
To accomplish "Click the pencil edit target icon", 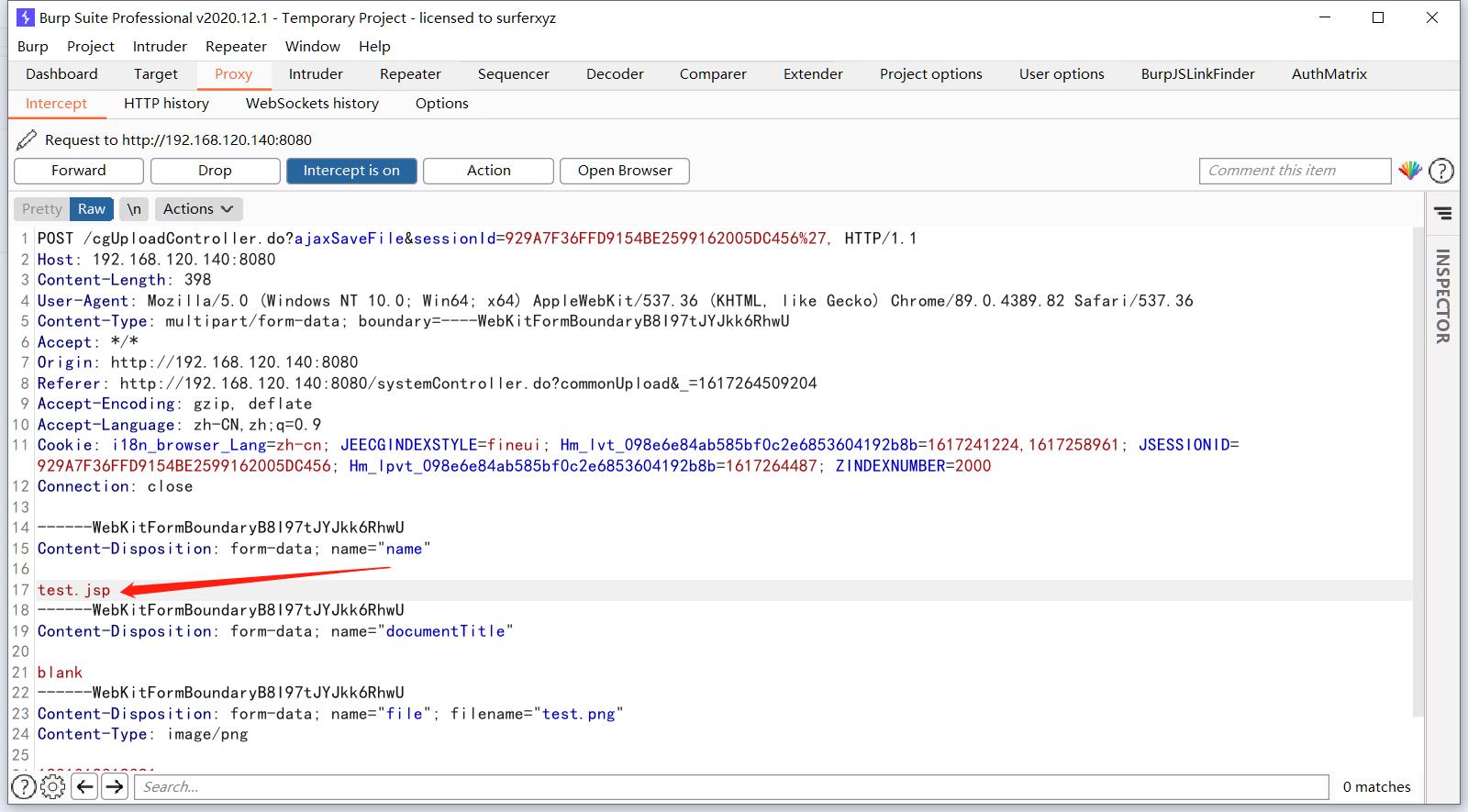I will (27, 139).
